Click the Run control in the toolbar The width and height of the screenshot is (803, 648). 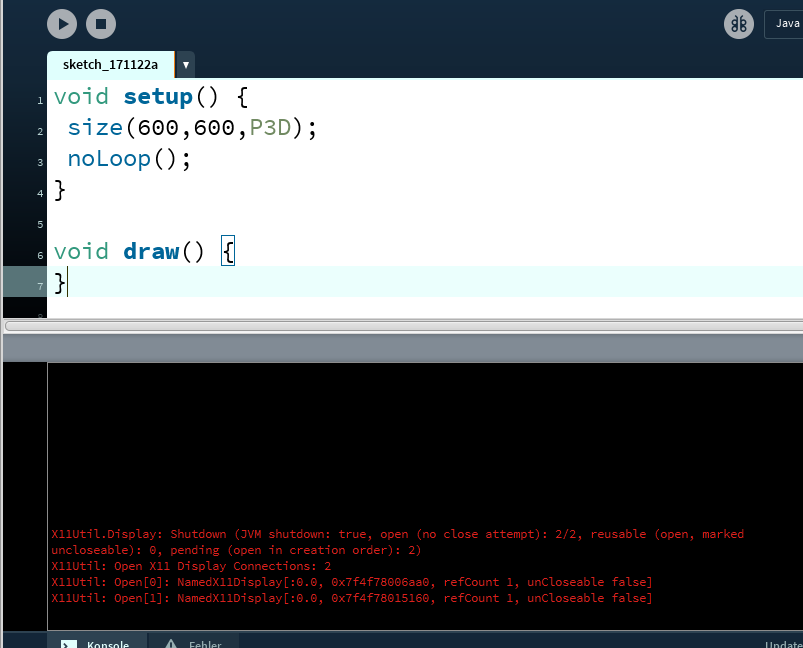click(61, 24)
